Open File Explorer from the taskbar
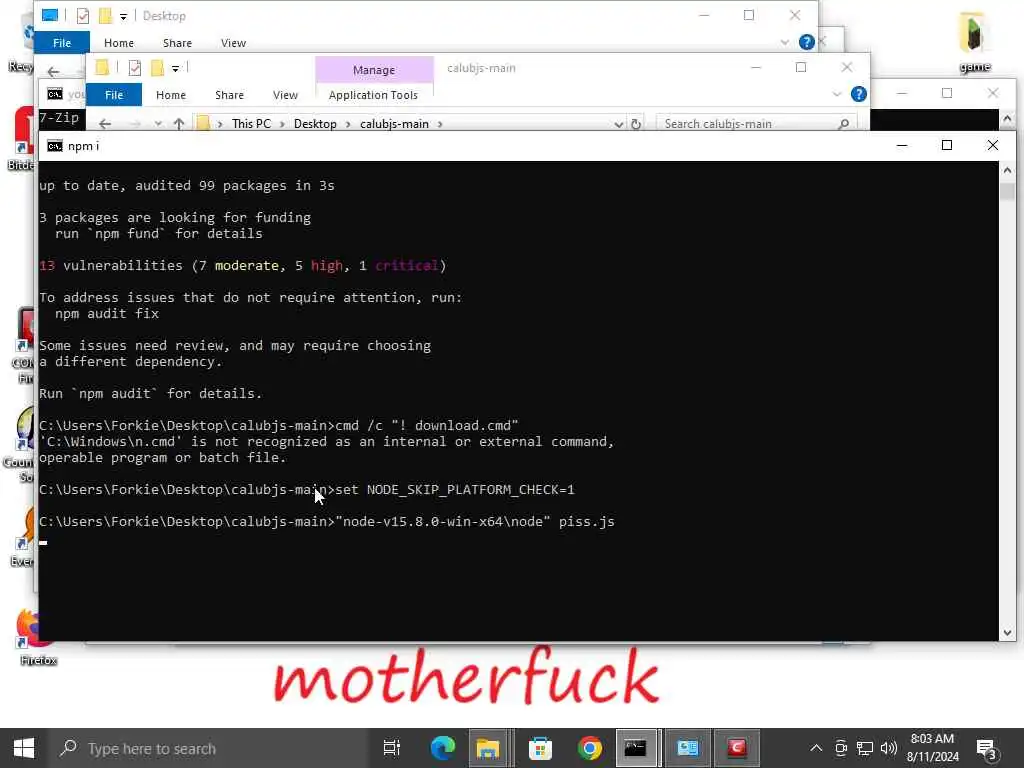The height and width of the screenshot is (768, 1024). (x=488, y=748)
